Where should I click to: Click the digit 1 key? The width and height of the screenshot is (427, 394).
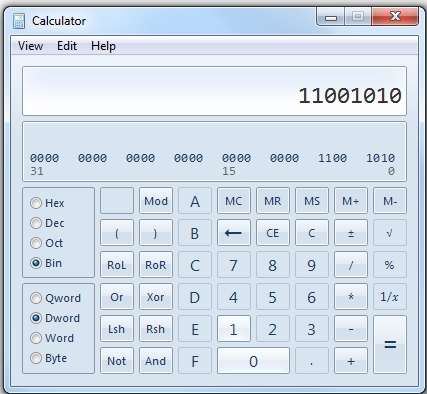click(x=234, y=329)
